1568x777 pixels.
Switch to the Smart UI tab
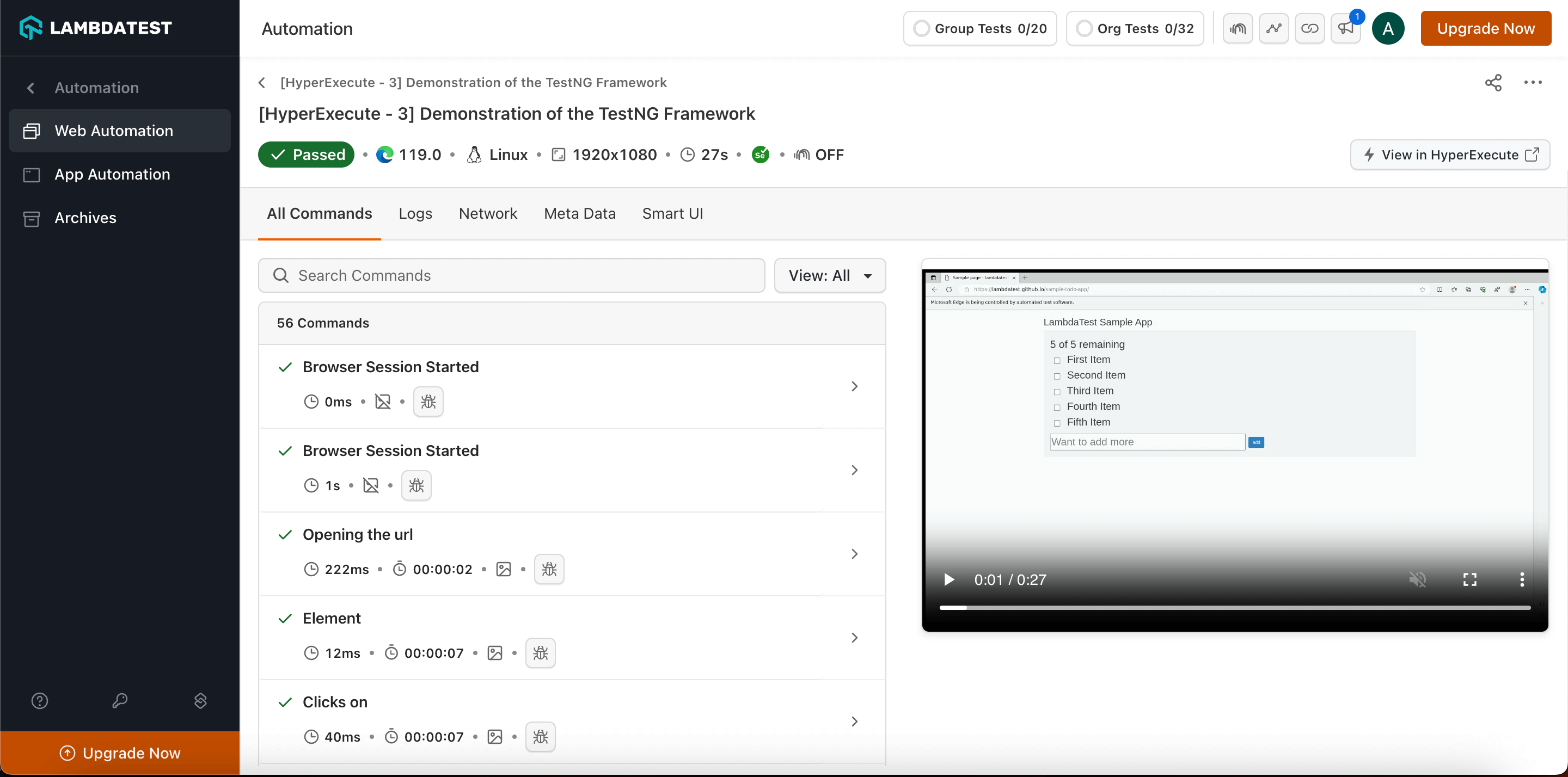click(672, 214)
